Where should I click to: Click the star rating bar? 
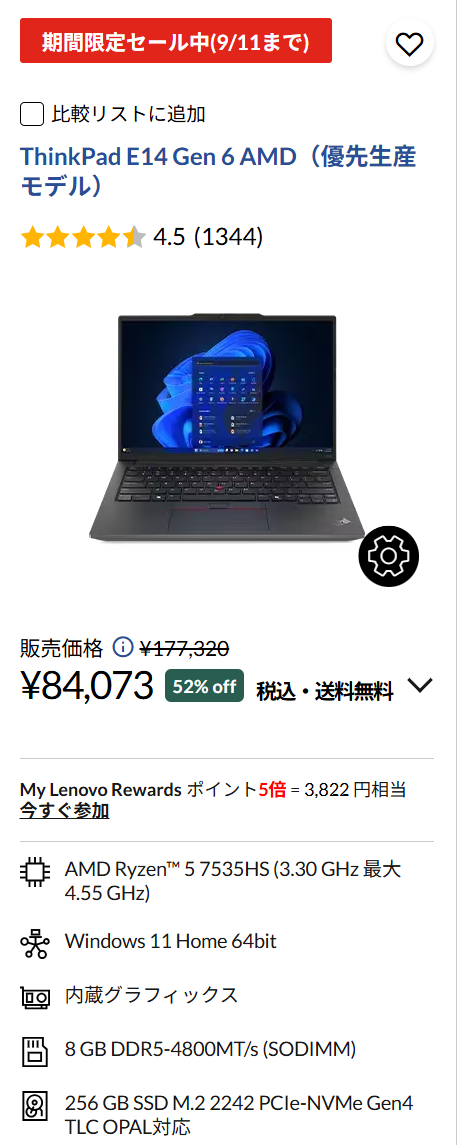point(83,237)
